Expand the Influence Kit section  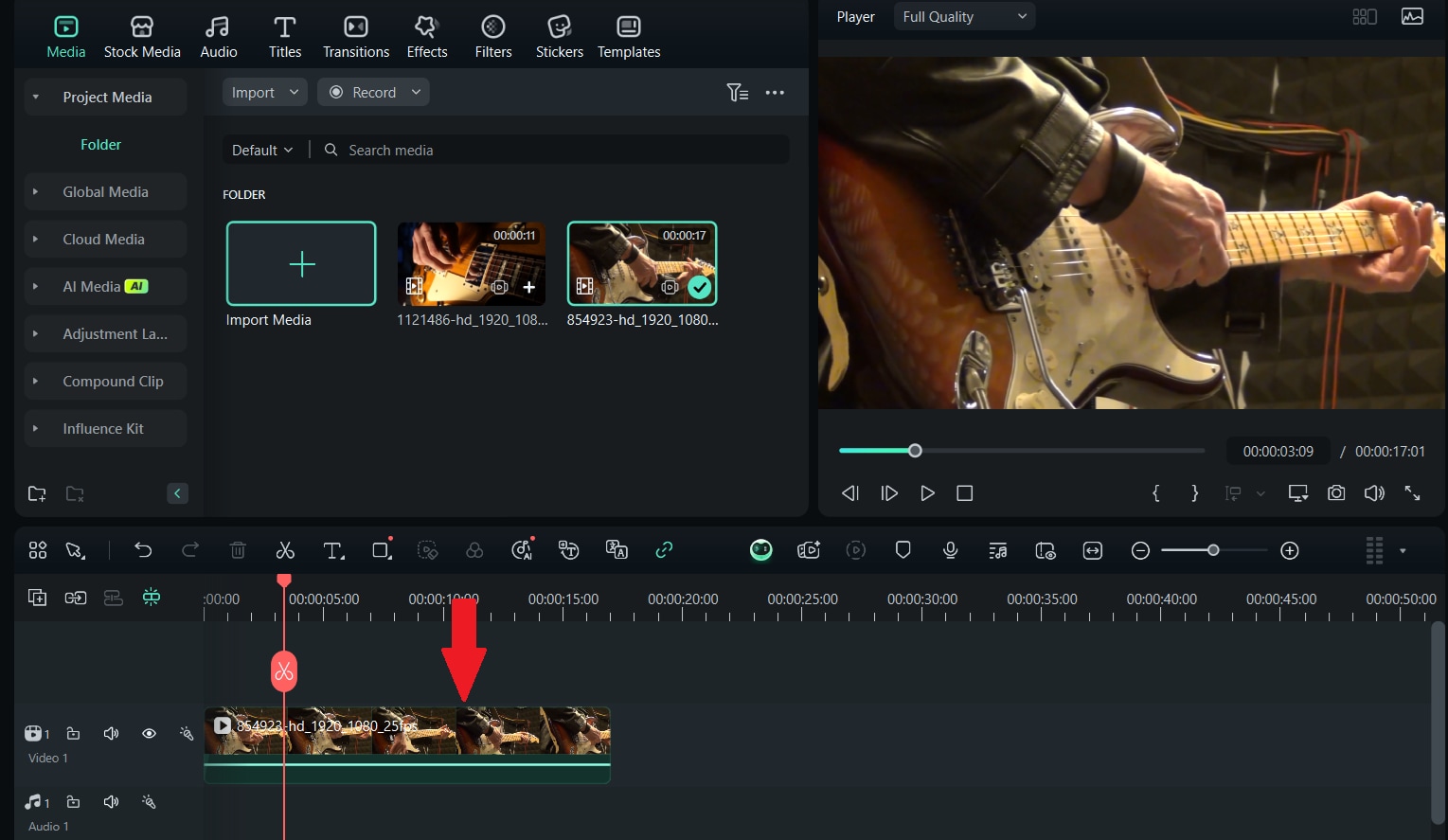[x=35, y=428]
